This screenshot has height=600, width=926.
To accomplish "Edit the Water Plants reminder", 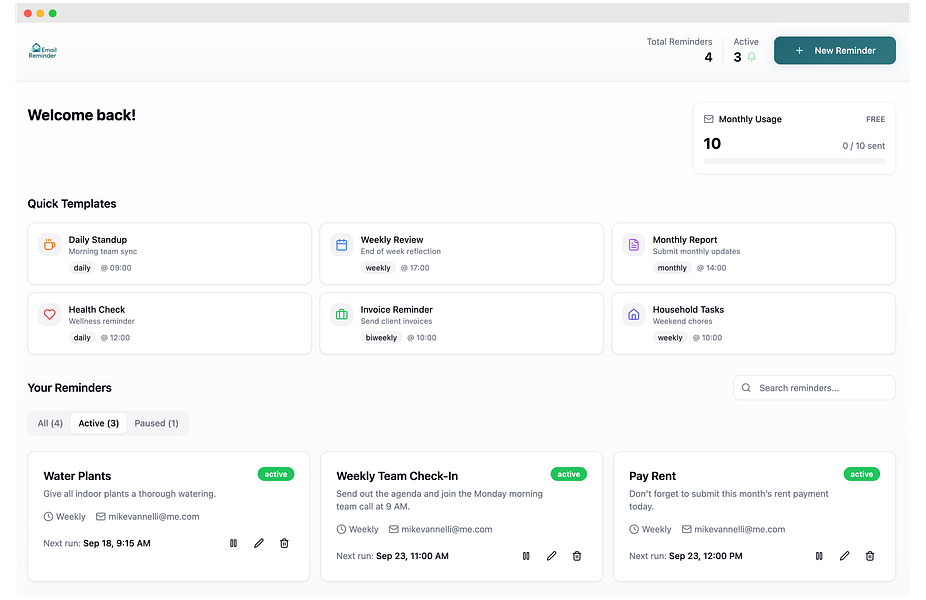I will tap(259, 543).
